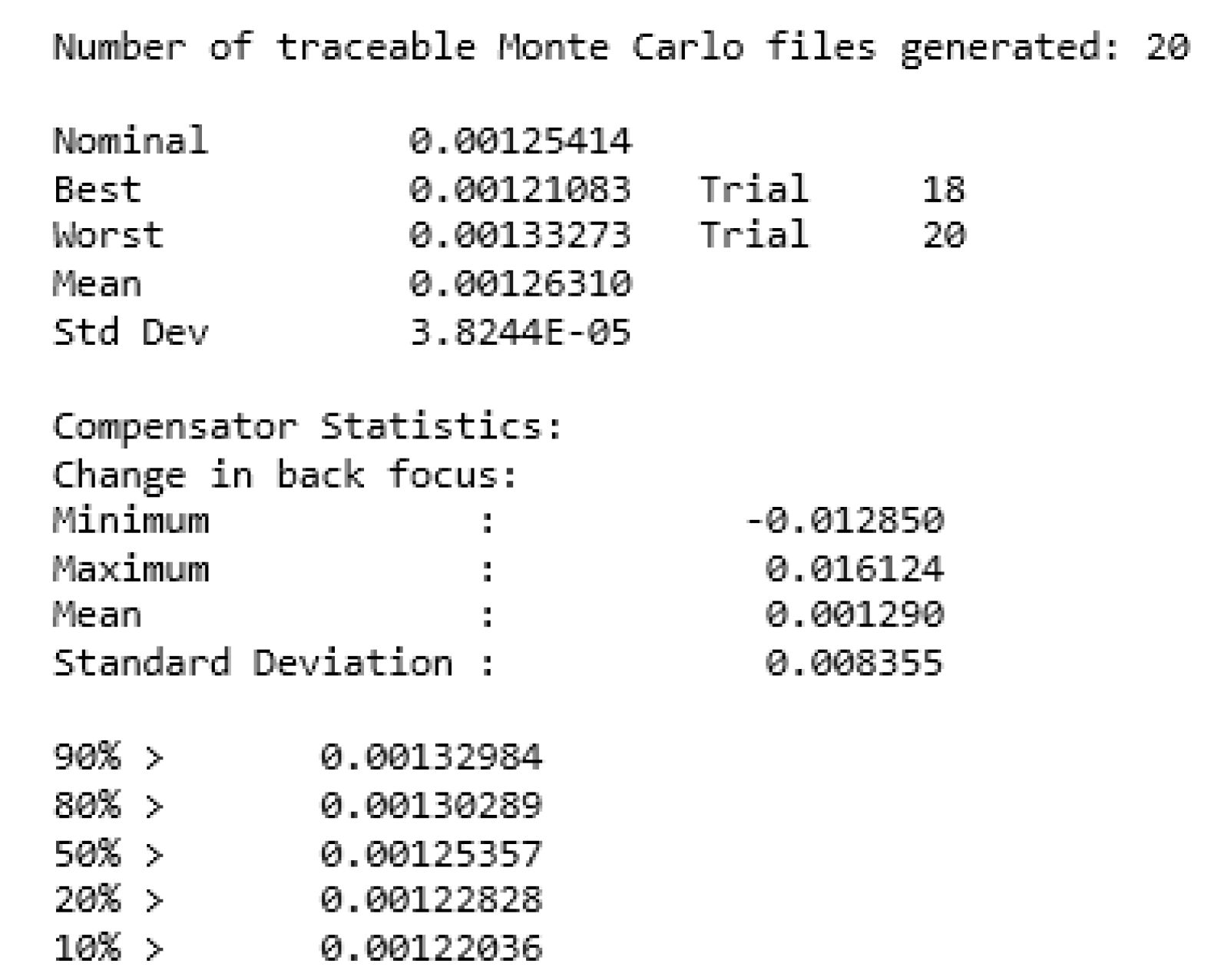Click the 80% percentile value 0.00130289
The image size is (1211, 980).
tap(431, 805)
